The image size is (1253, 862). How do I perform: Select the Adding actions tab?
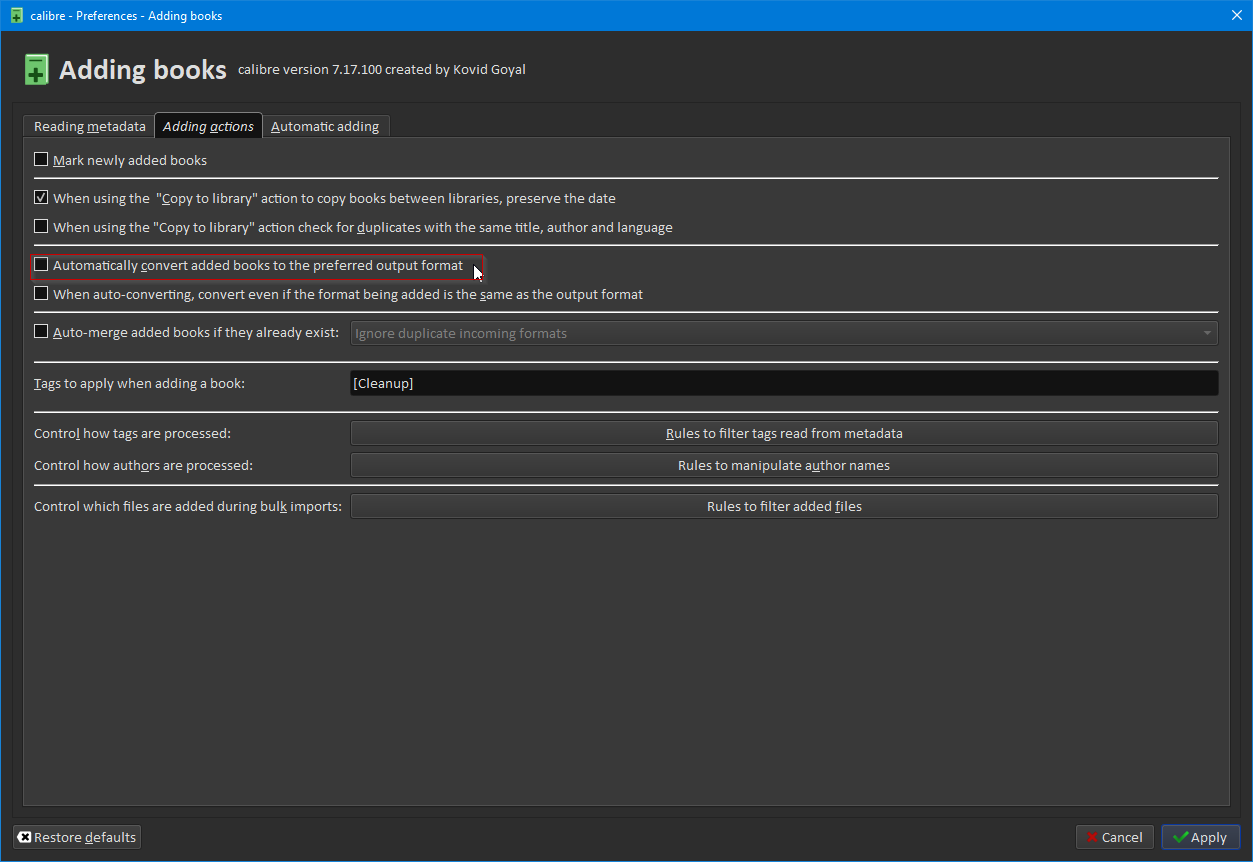coord(208,126)
